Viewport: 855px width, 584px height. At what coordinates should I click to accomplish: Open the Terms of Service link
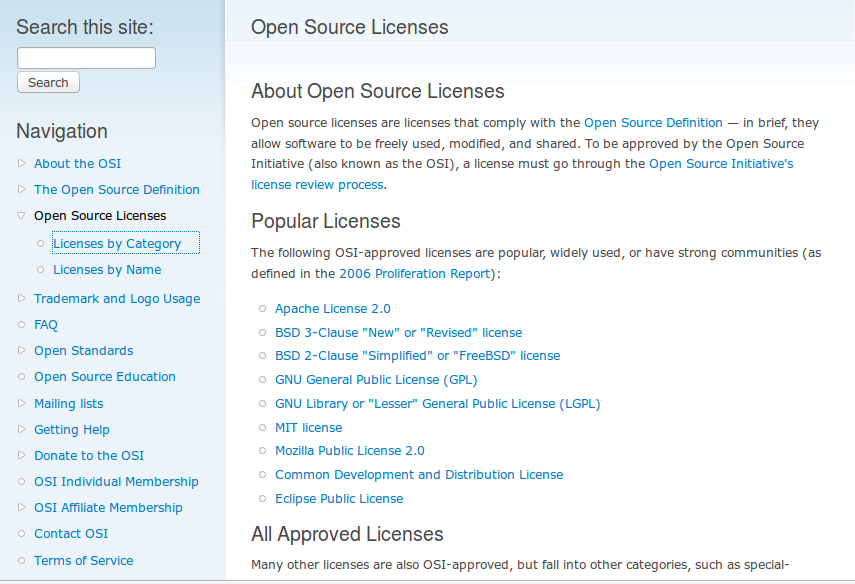83,561
